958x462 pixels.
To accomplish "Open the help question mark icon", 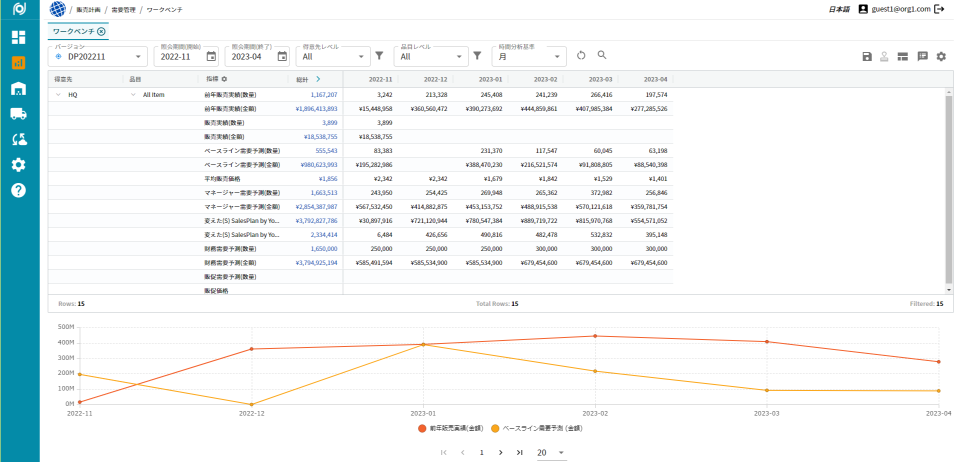I will (x=18, y=190).
